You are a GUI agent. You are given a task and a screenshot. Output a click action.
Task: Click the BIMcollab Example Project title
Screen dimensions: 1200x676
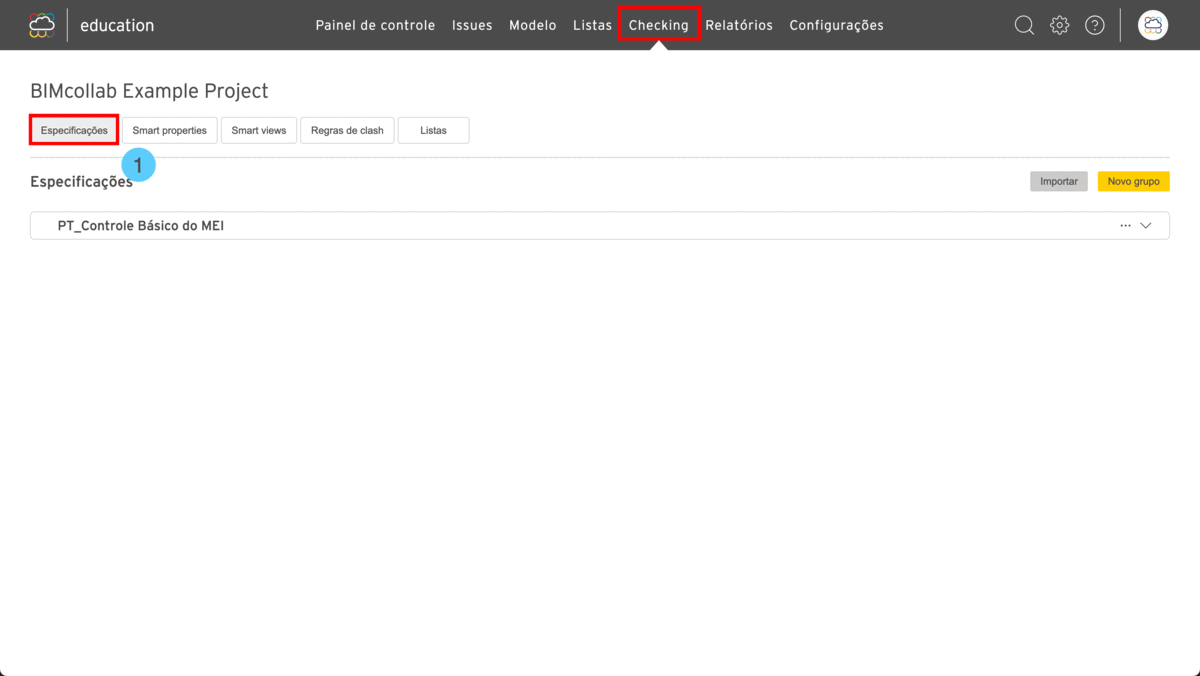tap(149, 91)
